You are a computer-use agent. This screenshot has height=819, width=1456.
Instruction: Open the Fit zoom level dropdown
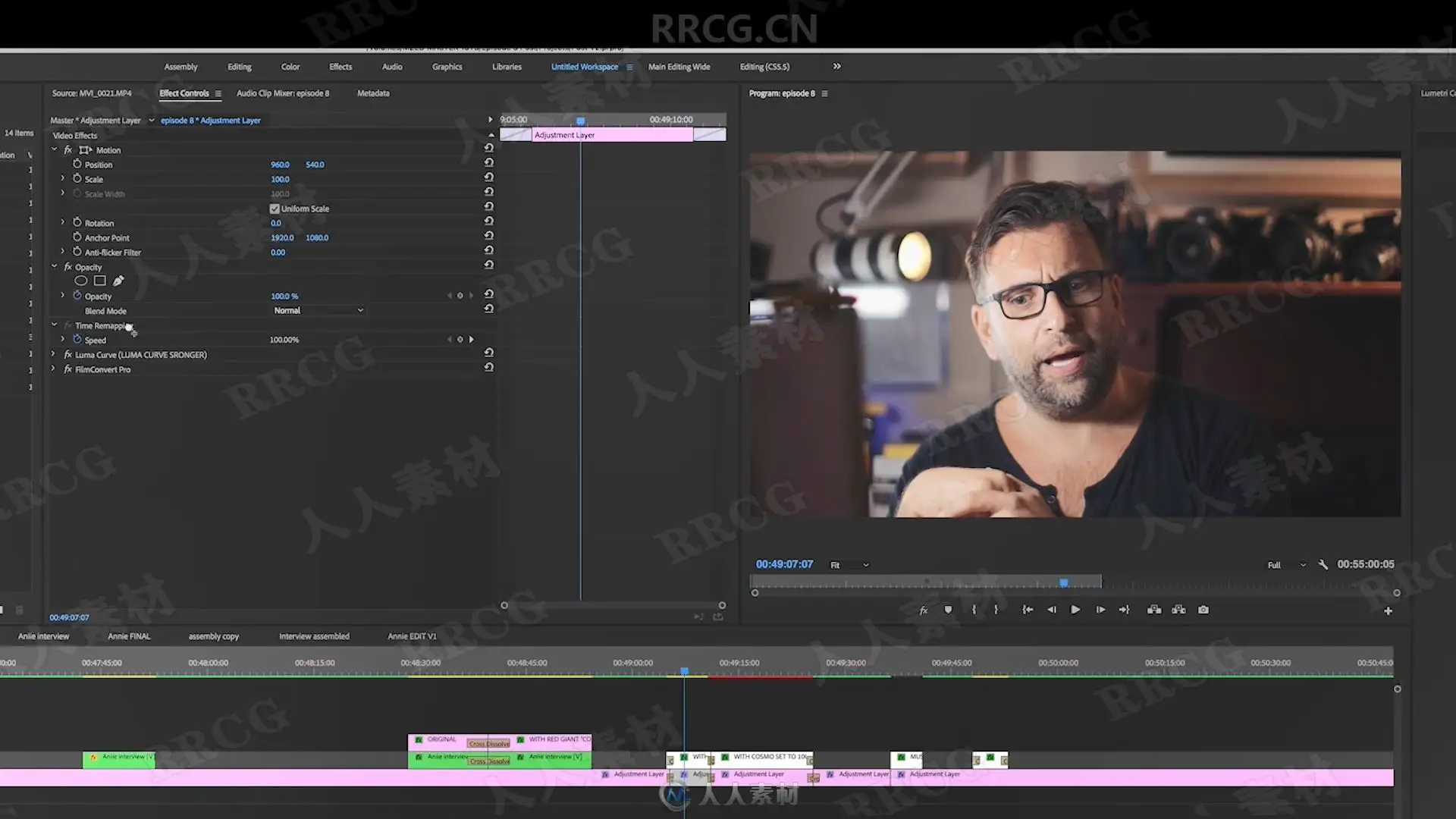(849, 565)
